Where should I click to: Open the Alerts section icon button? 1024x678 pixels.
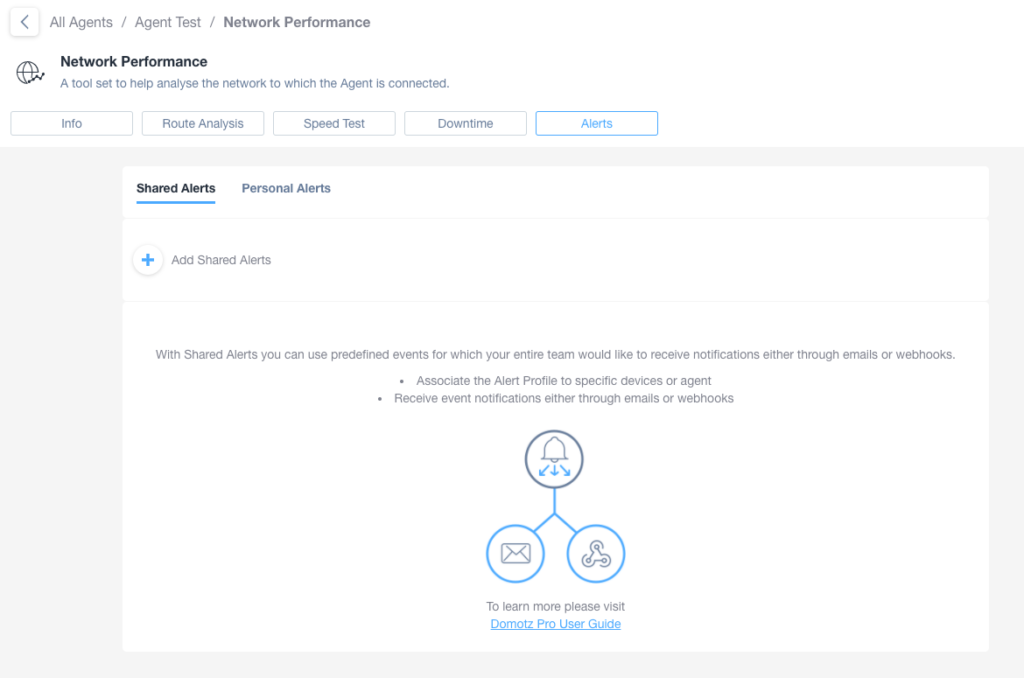[x=596, y=123]
